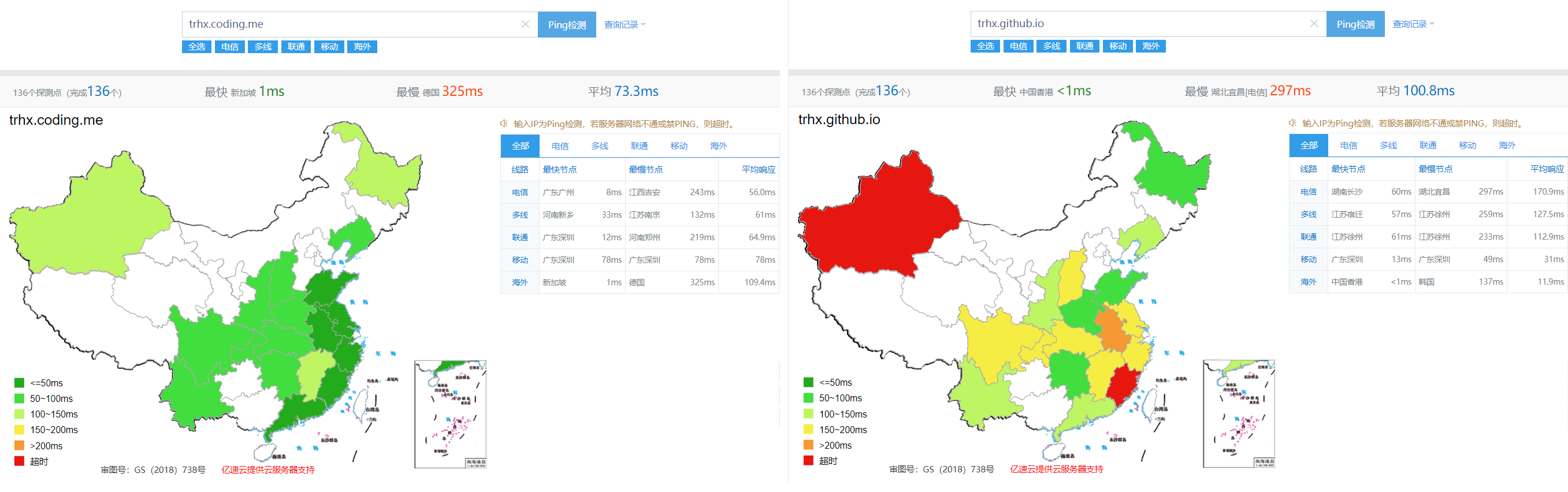
Task: Click 最慢节点 column header in github.io table
Action: pyautogui.click(x=1435, y=169)
